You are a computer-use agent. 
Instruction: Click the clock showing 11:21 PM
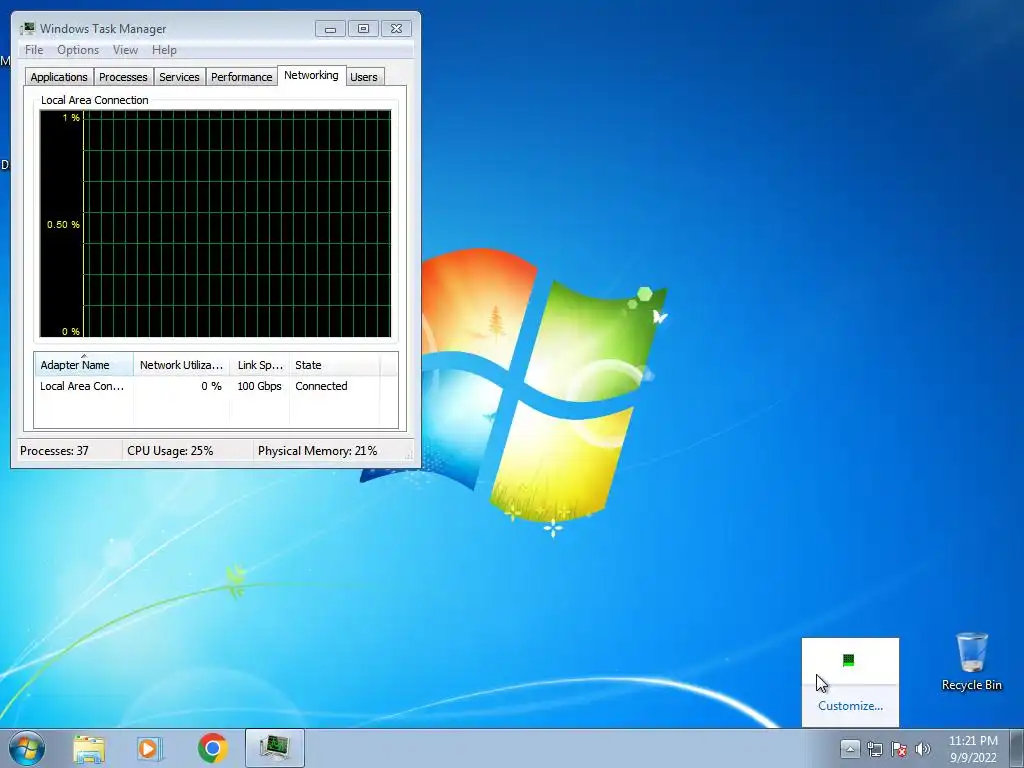click(973, 748)
